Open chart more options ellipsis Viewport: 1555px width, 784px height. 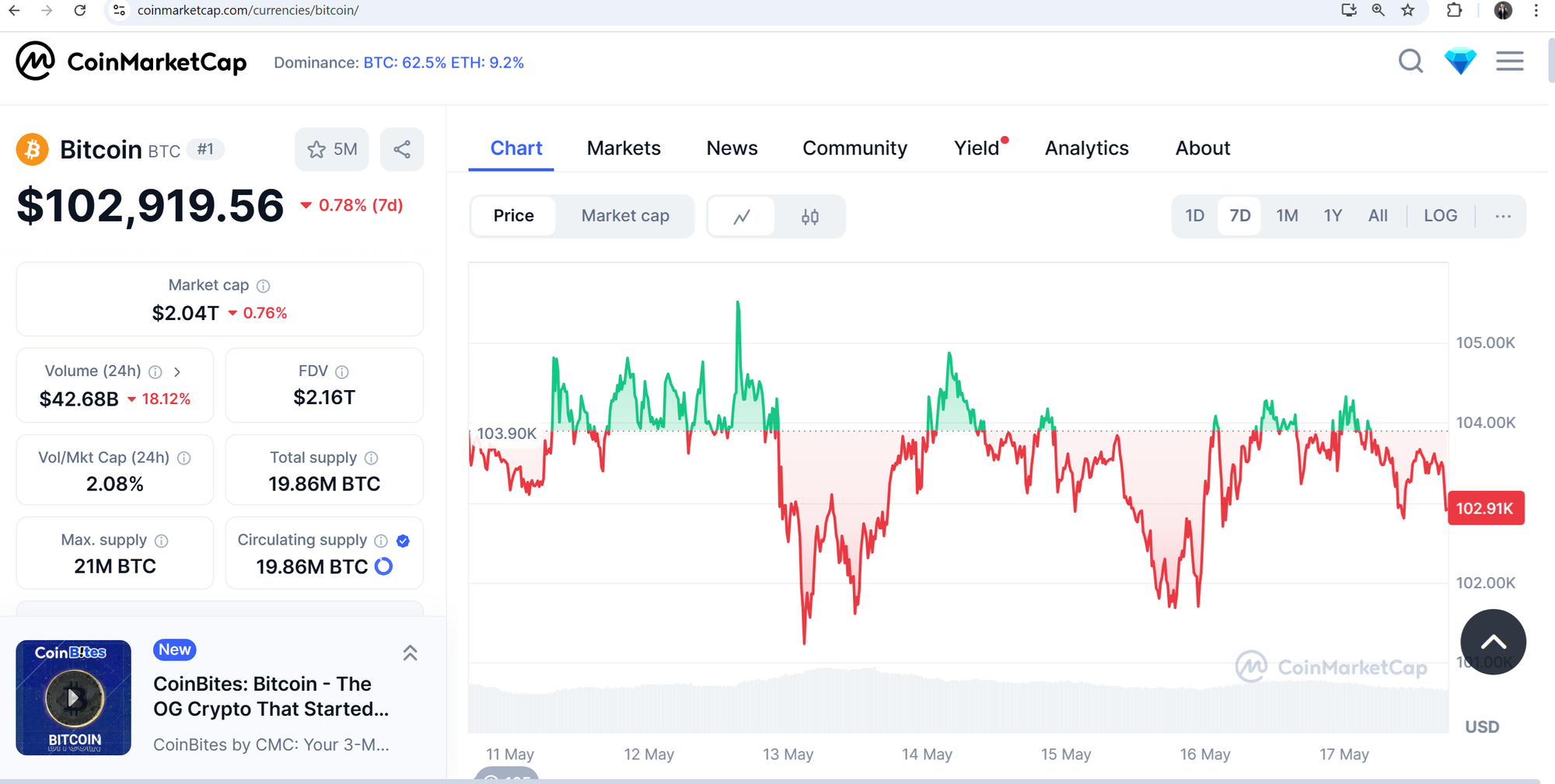pyautogui.click(x=1503, y=216)
